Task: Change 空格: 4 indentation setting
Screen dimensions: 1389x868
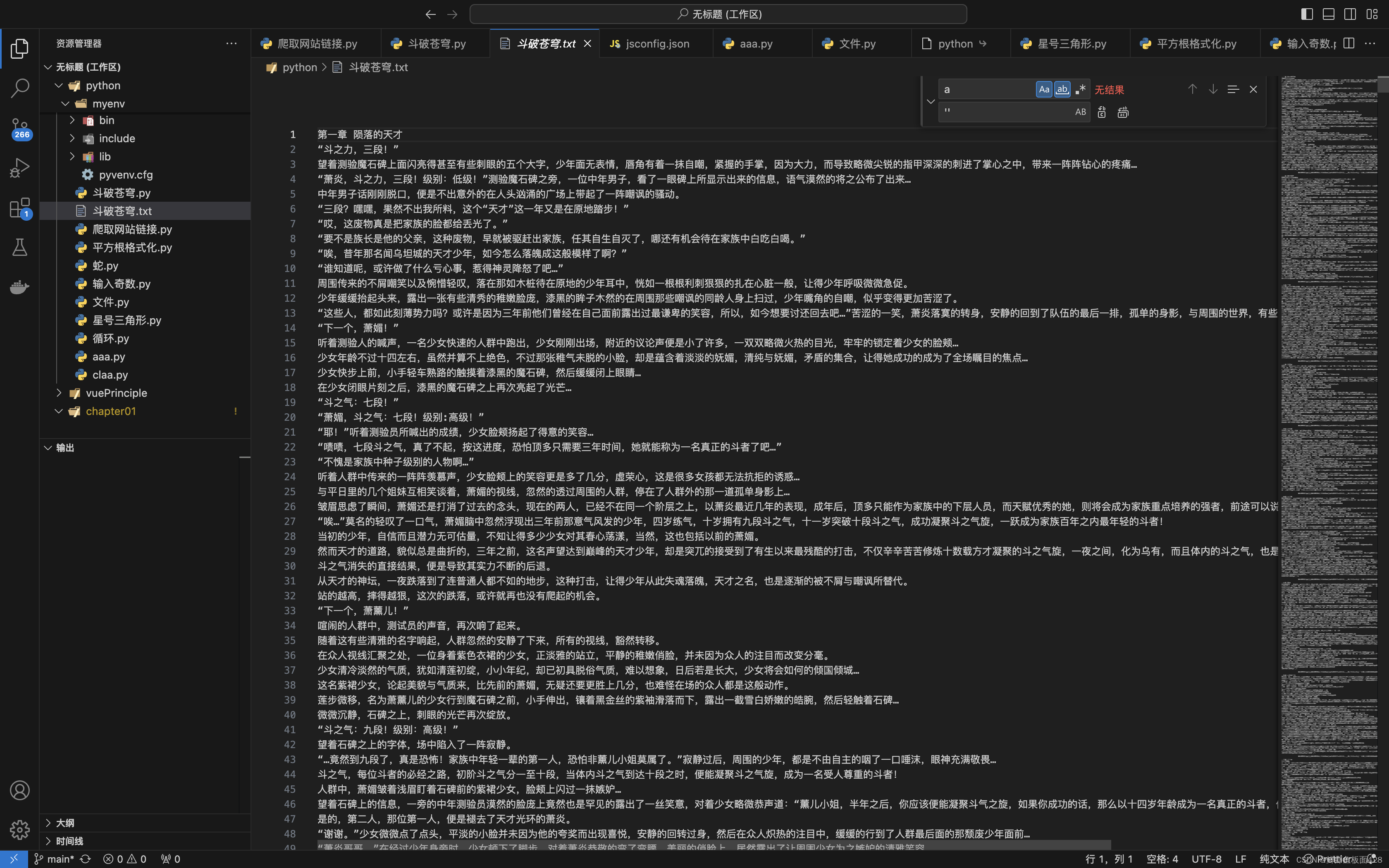Action: 1162,859
